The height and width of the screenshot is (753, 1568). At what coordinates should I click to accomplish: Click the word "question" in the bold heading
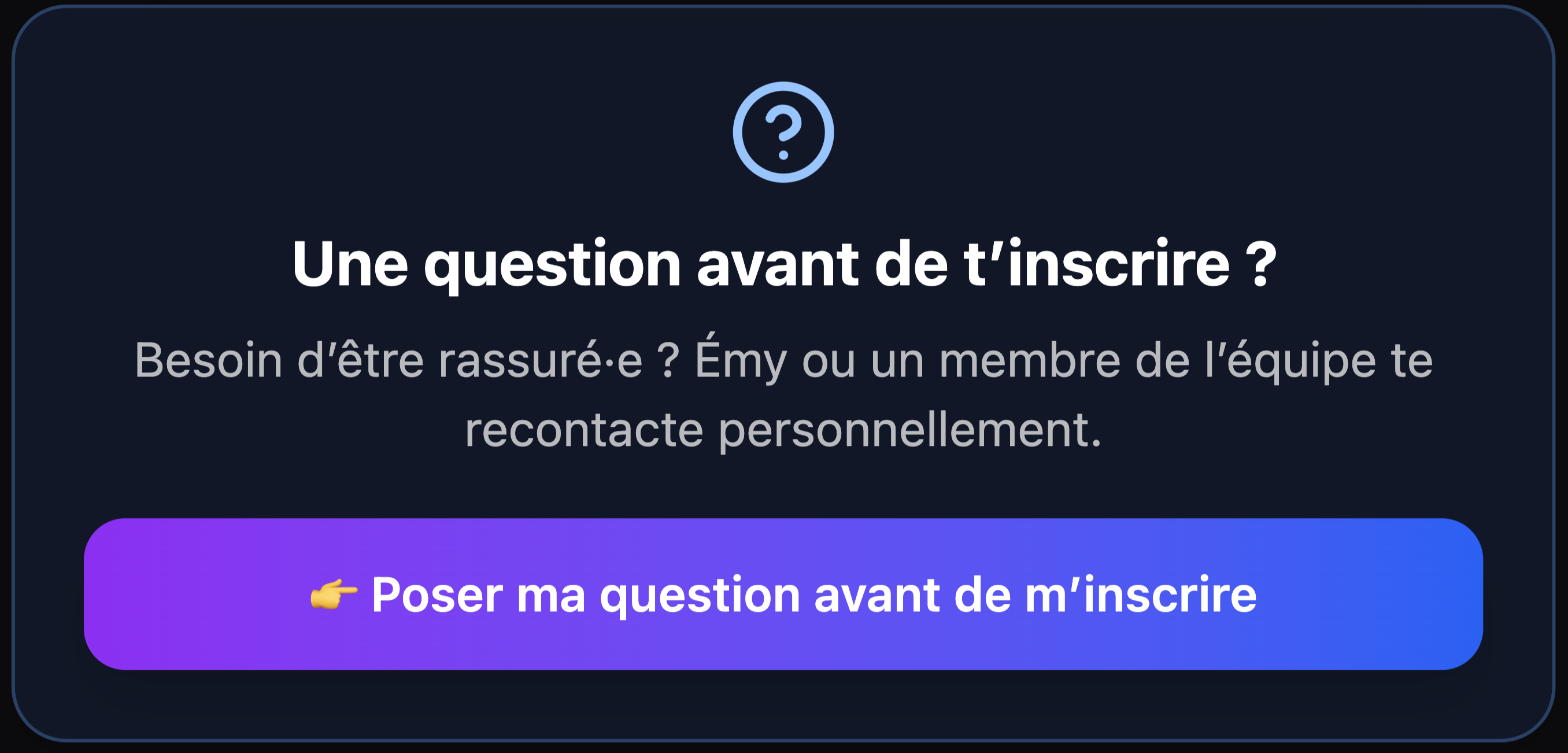[x=552, y=264]
